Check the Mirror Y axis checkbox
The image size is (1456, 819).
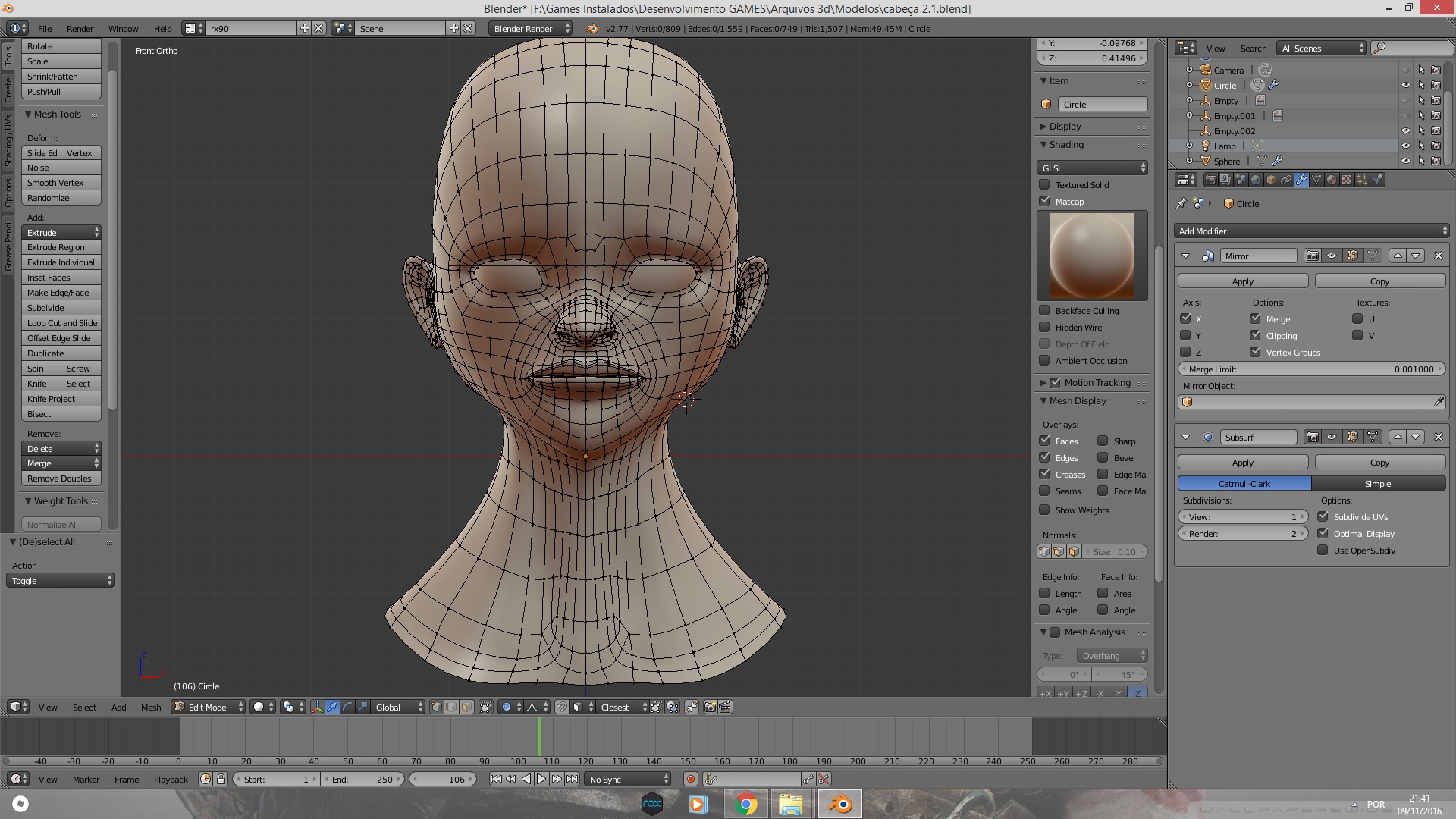[1185, 335]
